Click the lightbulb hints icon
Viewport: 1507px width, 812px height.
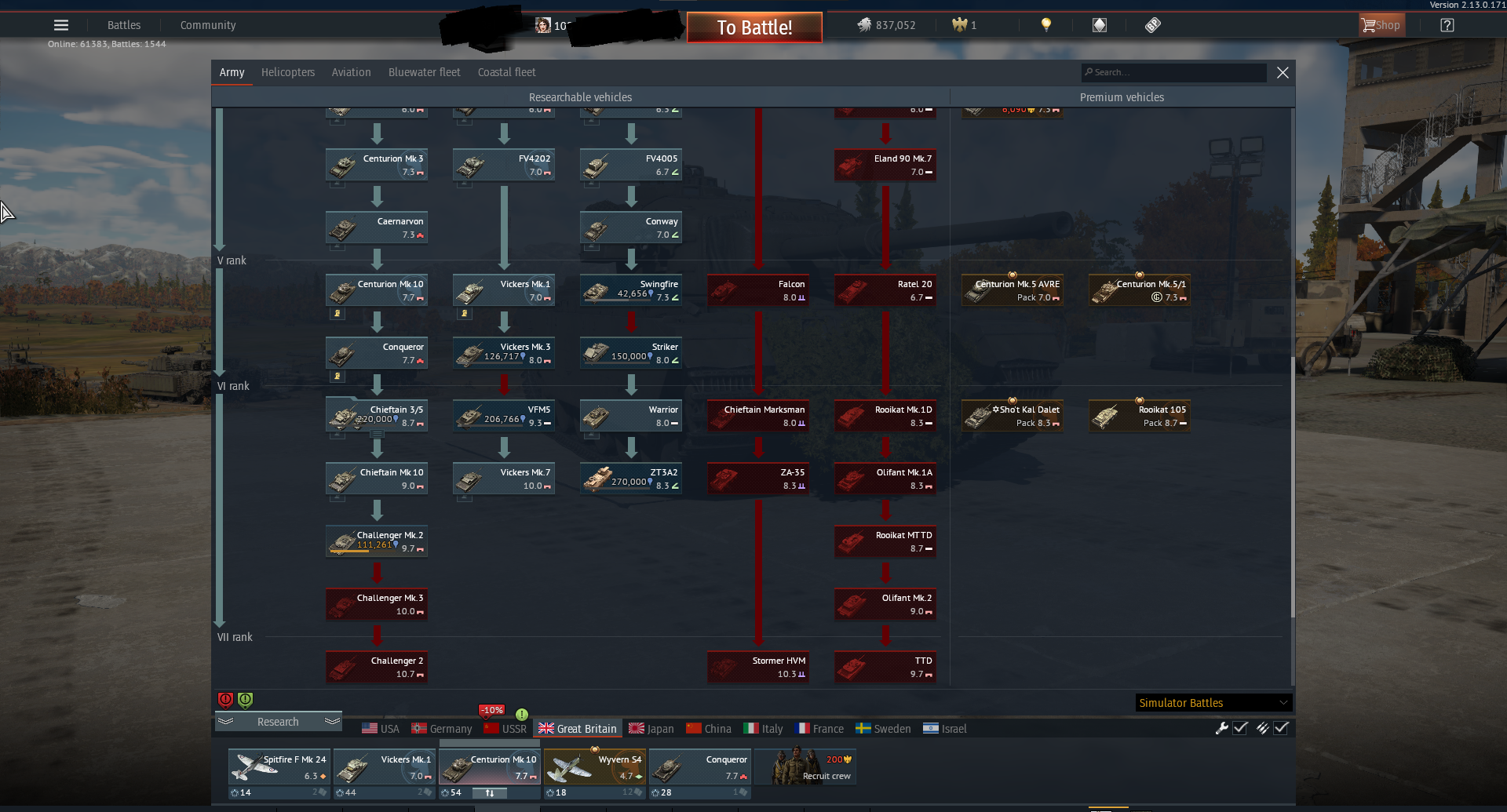[1045, 25]
